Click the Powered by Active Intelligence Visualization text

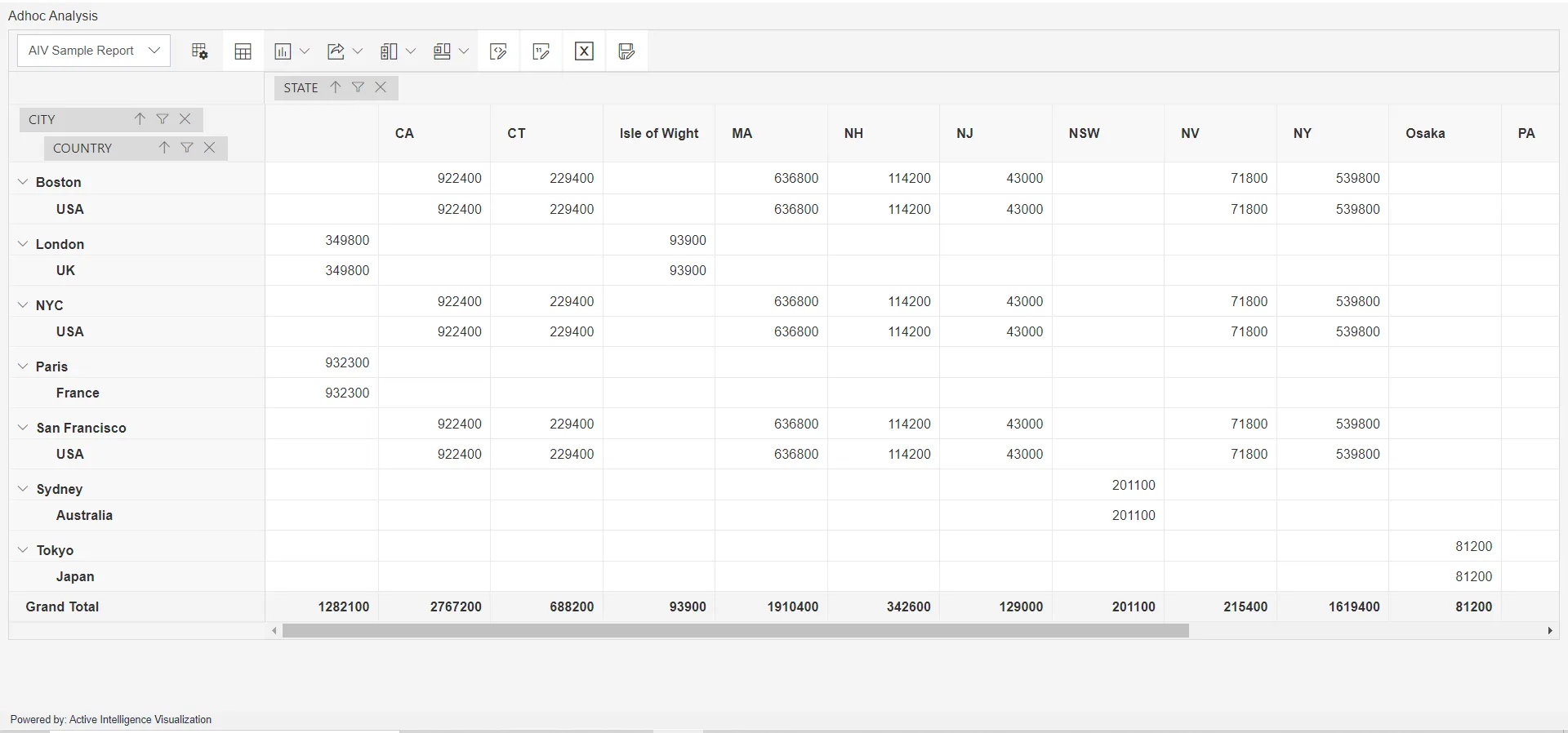111,719
